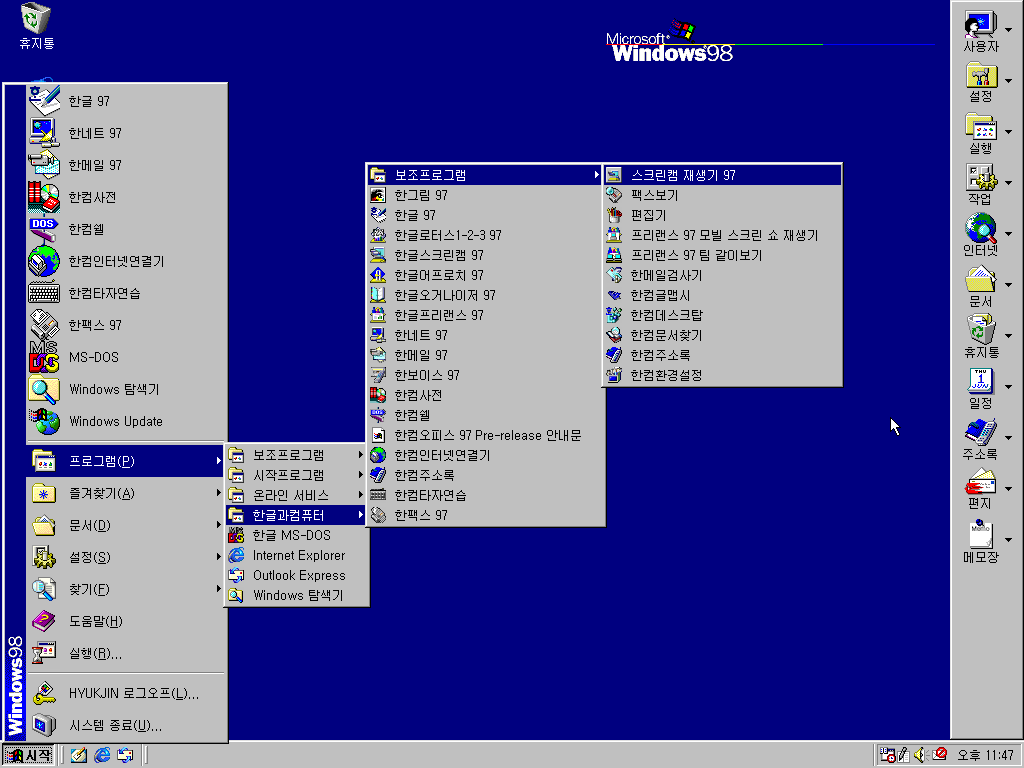
Task: Open the 일정 calendar icon on sidebar
Action: (x=980, y=388)
